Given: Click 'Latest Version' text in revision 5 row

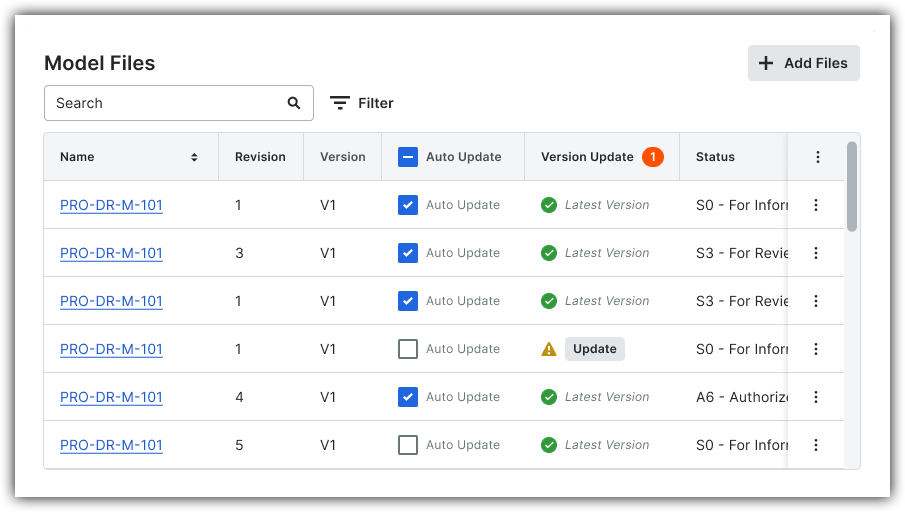Looking at the screenshot, I should 607,445.
